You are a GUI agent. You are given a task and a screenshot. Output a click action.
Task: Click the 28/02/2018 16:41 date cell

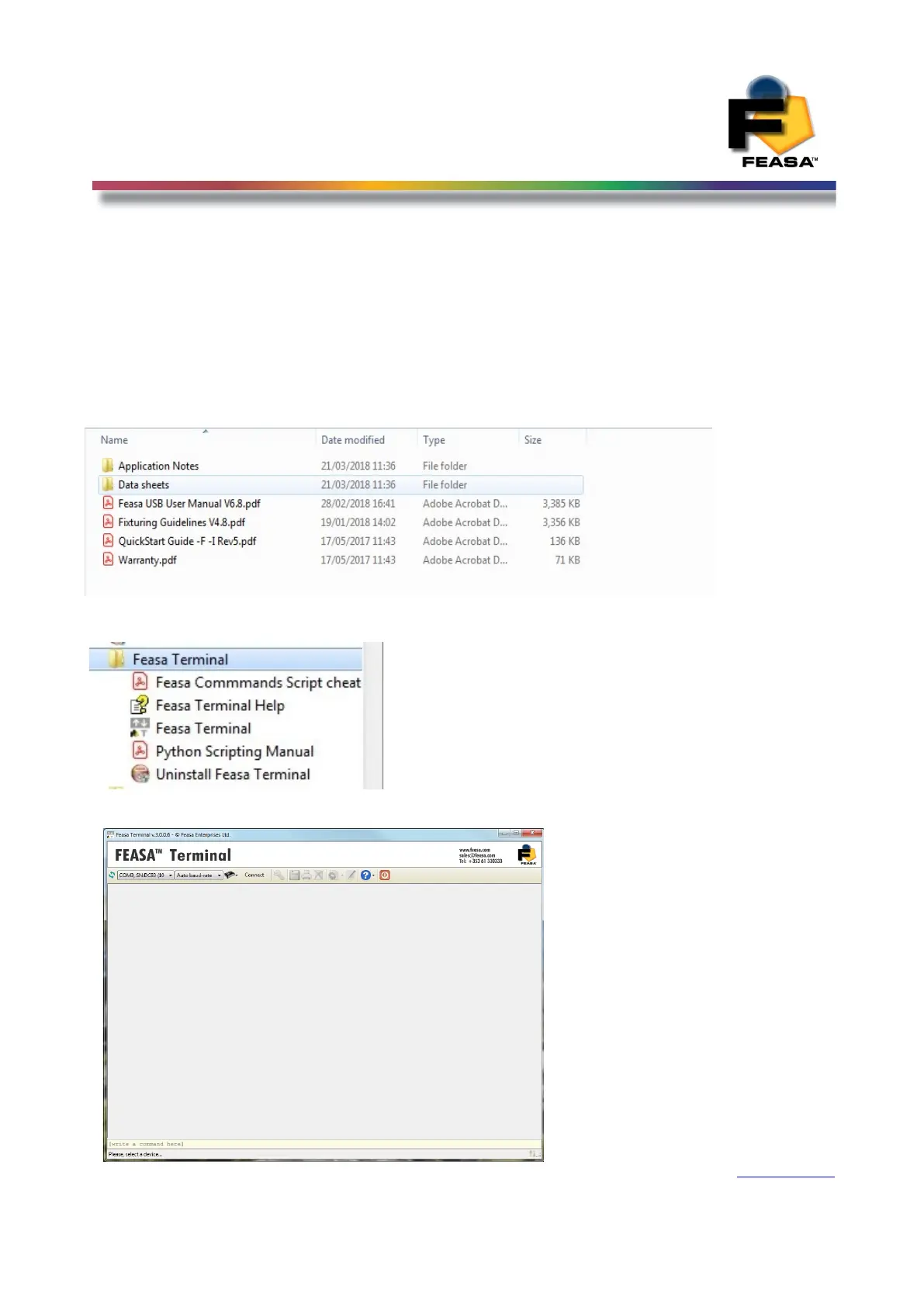(358, 504)
